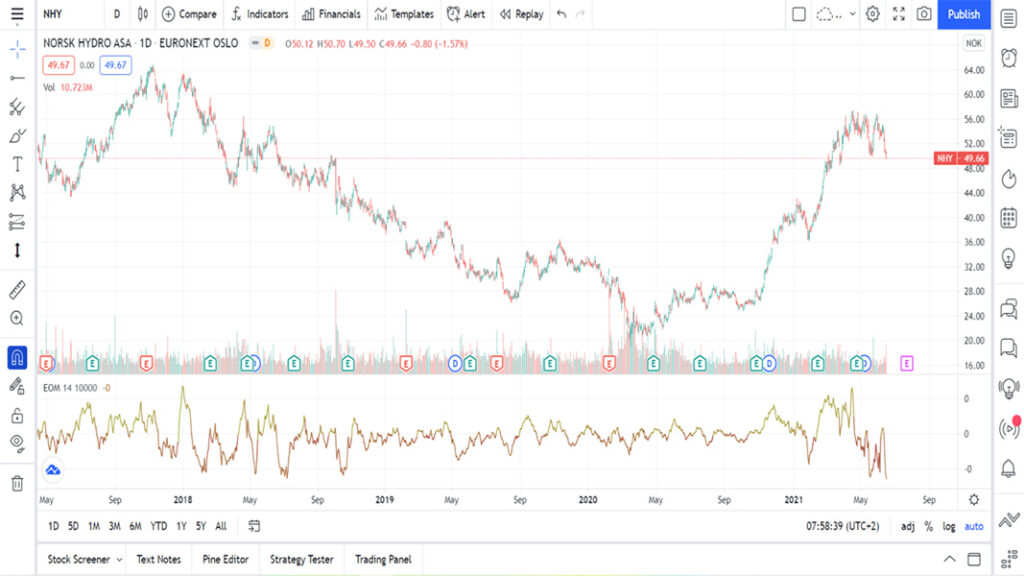This screenshot has height=576, width=1024.
Task: Toggle stay in drawing mode
Action: pyautogui.click(x=17, y=386)
